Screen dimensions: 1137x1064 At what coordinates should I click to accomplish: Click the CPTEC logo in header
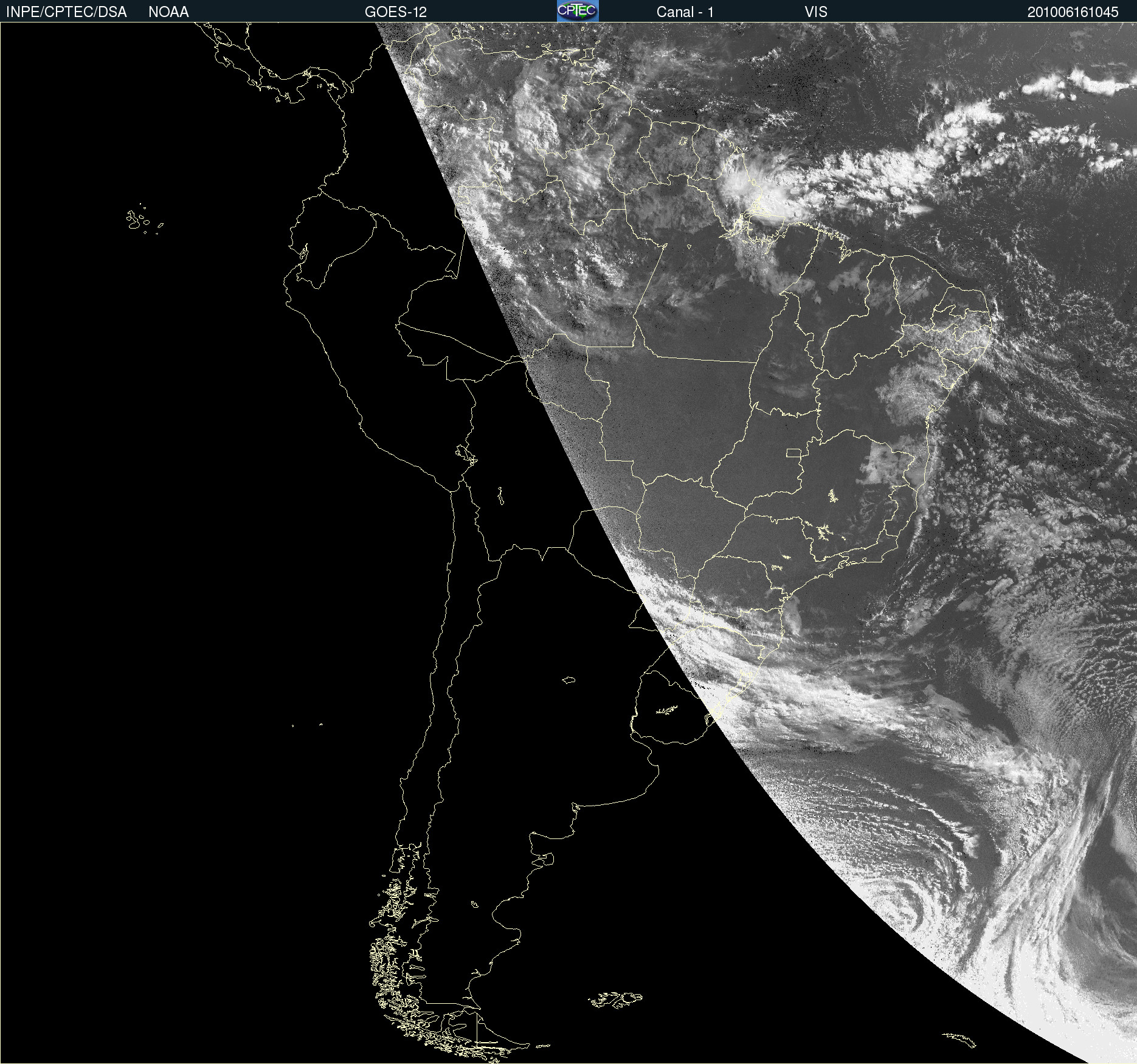578,11
